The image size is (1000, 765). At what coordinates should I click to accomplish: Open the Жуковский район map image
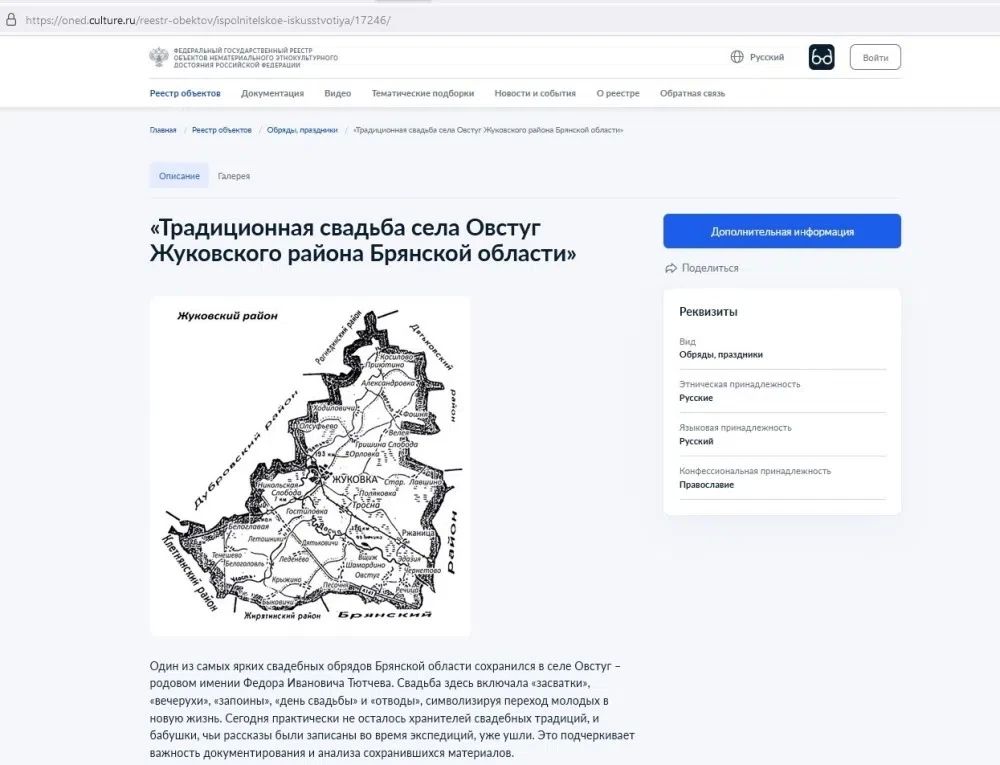pos(311,465)
